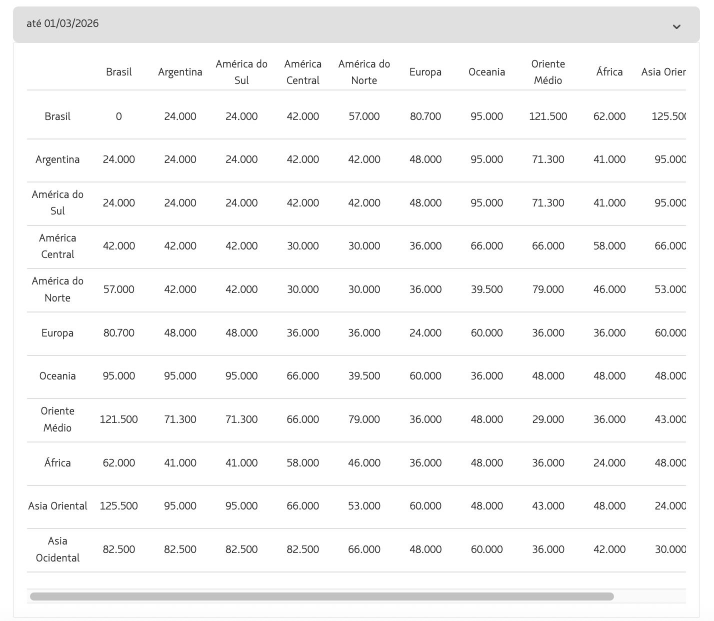This screenshot has width=714, height=621.
Task: Click the 121.500 value in the Brasil row
Action: (548, 116)
